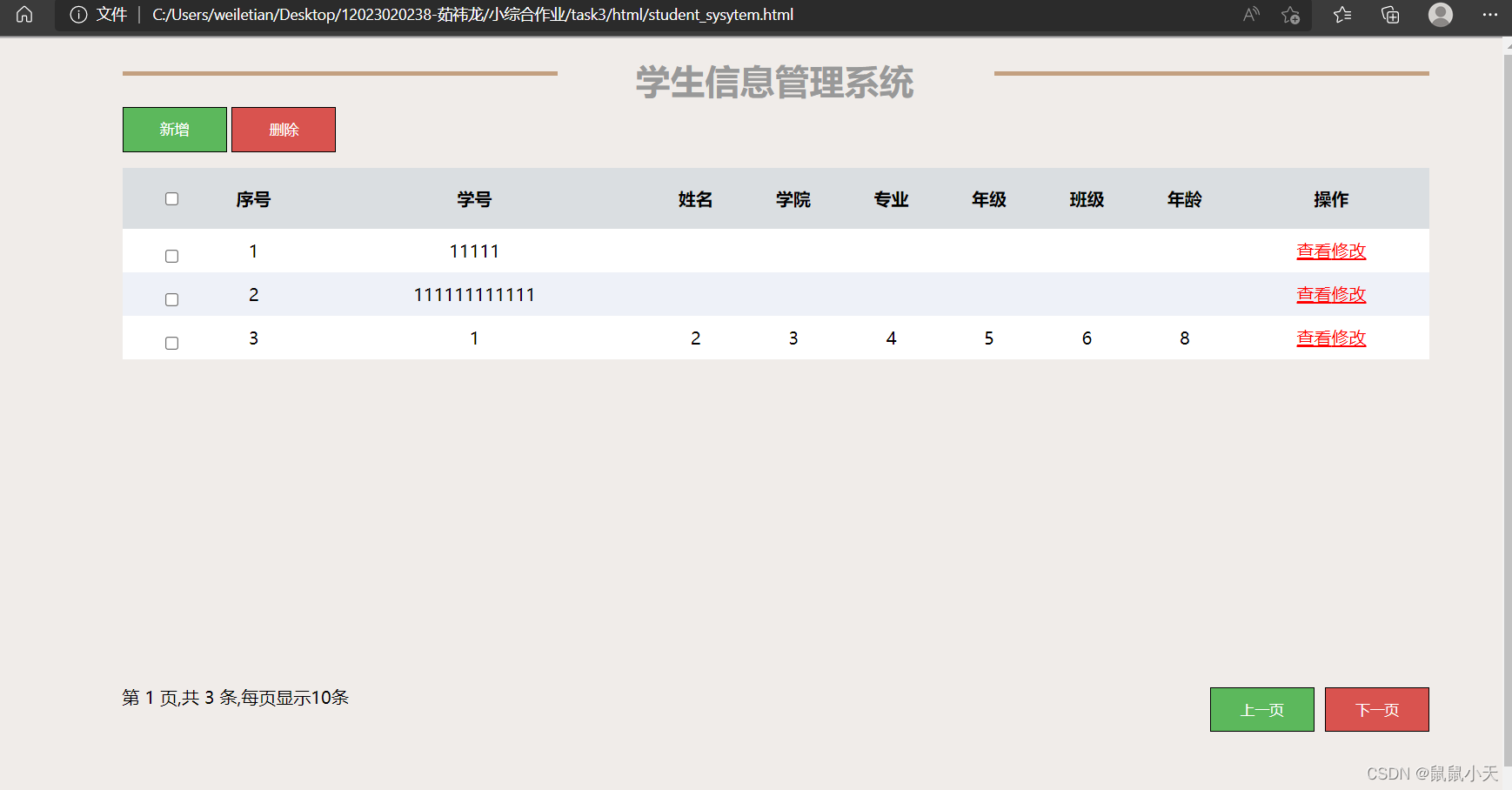Open 查看修改 link for row 3
This screenshot has height=790, width=1512.
coord(1331,338)
